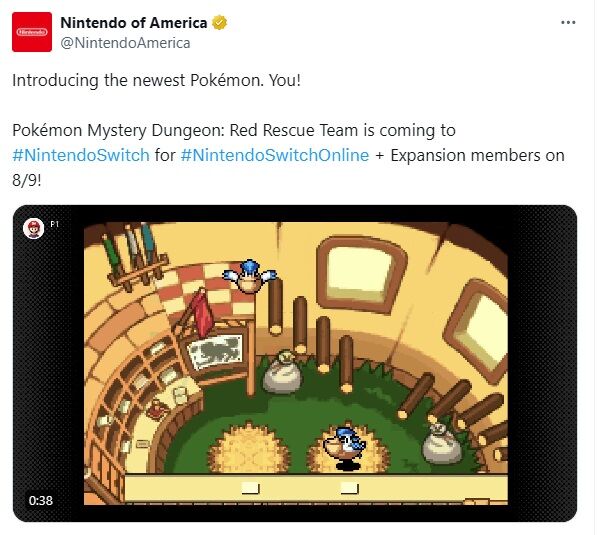
Task: Click the upper window in the game room
Action: (361, 274)
